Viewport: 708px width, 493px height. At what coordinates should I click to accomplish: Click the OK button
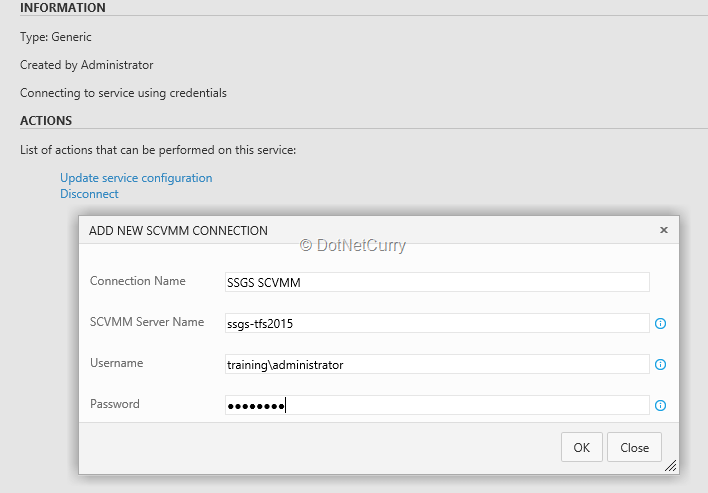tap(582, 447)
